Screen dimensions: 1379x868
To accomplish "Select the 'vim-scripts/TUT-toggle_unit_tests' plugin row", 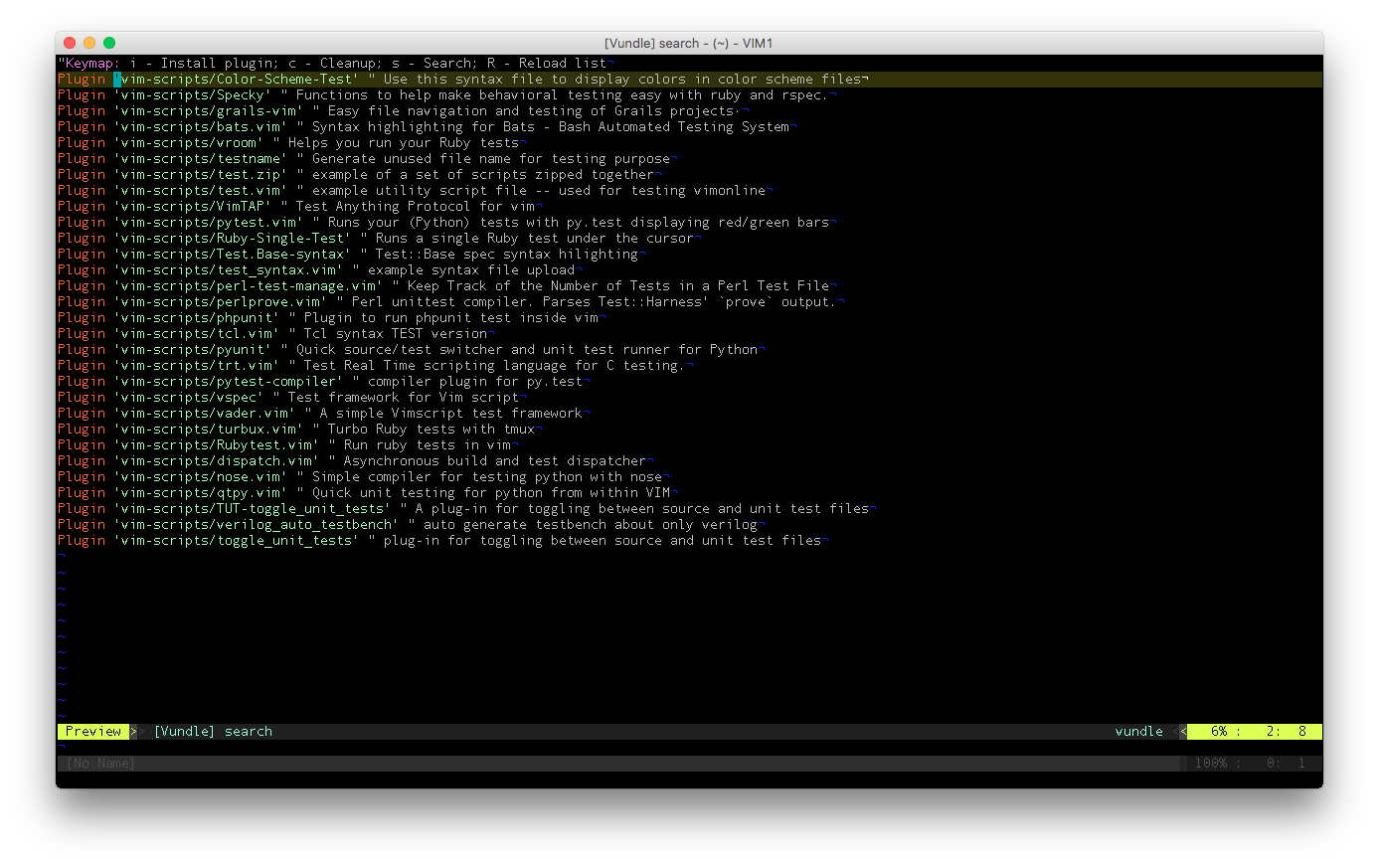I will pos(467,509).
